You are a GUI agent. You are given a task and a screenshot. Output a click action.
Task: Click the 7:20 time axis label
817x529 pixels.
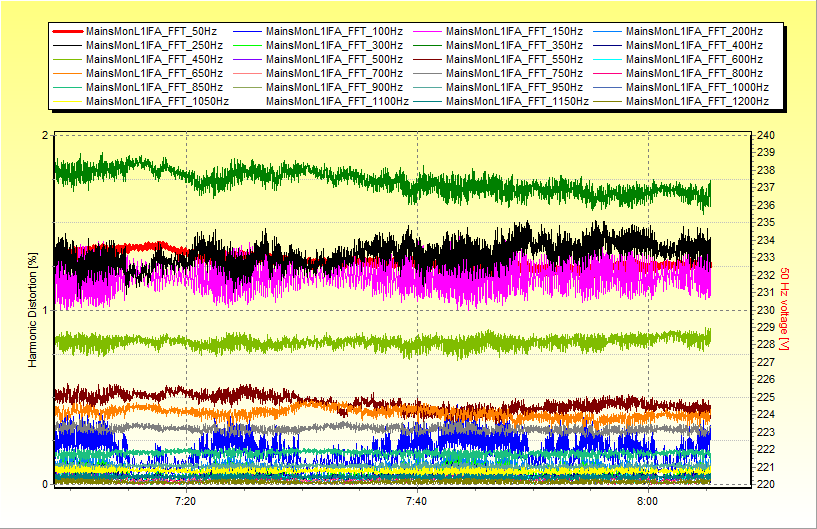(x=185, y=500)
